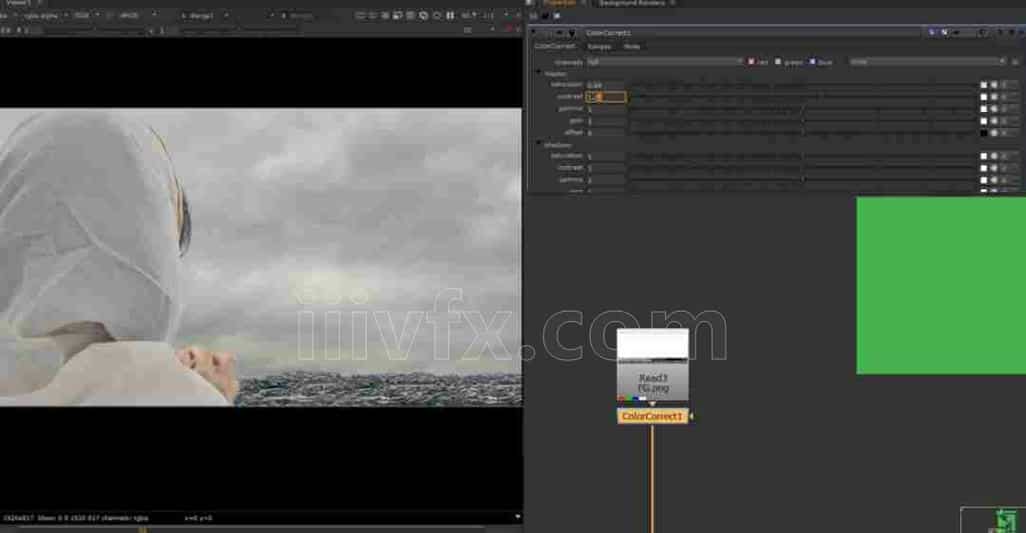
Task: Click node graph mini-map in corner
Action: coord(993,520)
